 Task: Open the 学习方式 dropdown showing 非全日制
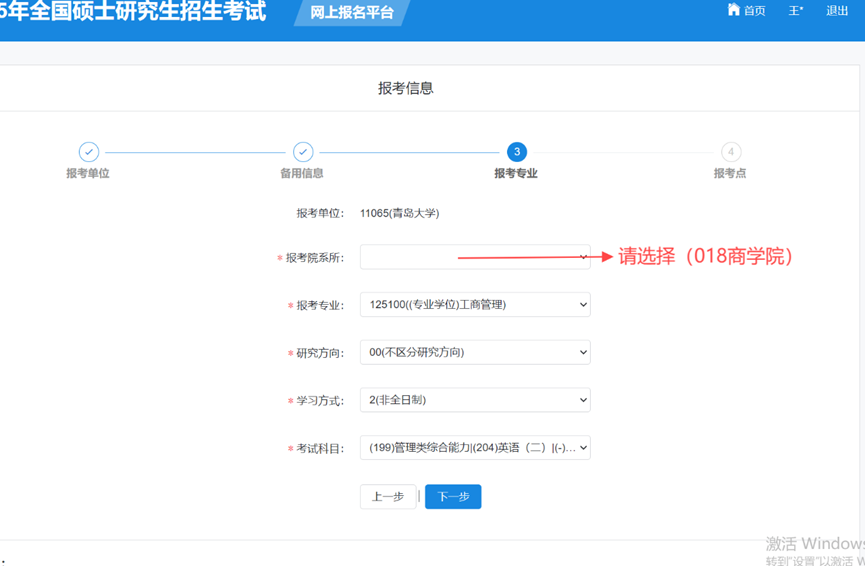point(475,400)
